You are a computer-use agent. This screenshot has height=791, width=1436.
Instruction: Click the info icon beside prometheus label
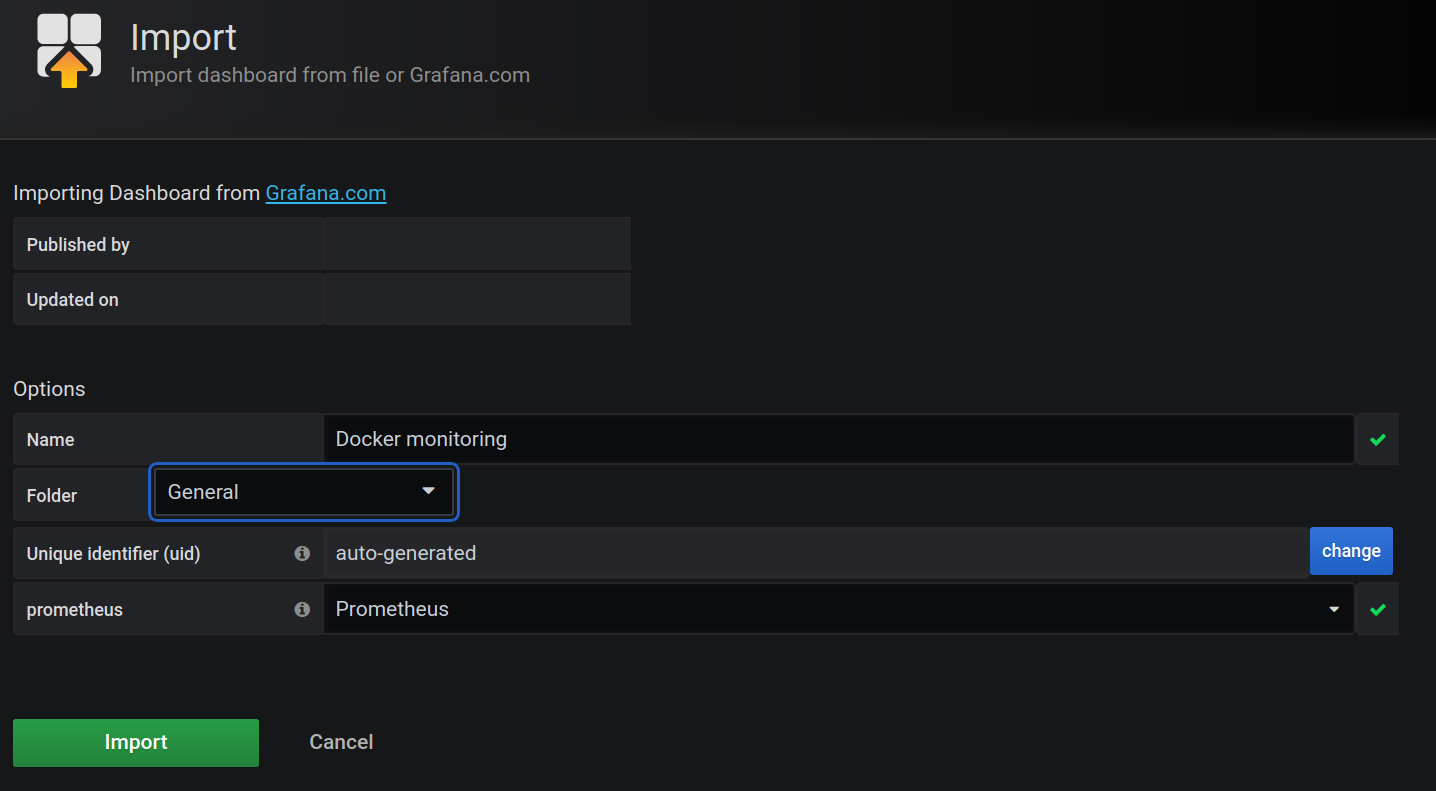[x=302, y=609]
